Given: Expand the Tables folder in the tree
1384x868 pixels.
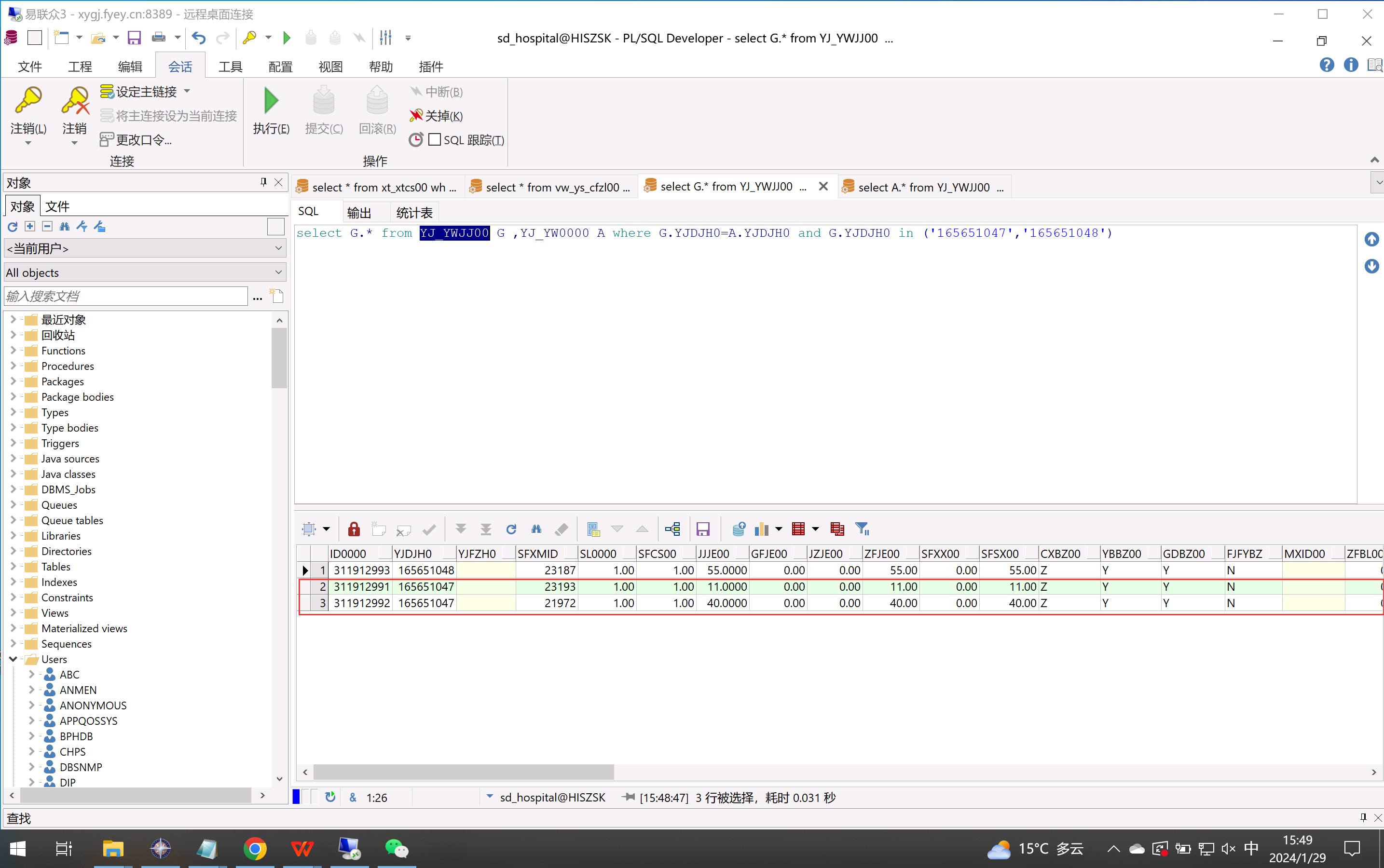Looking at the screenshot, I should point(13,567).
